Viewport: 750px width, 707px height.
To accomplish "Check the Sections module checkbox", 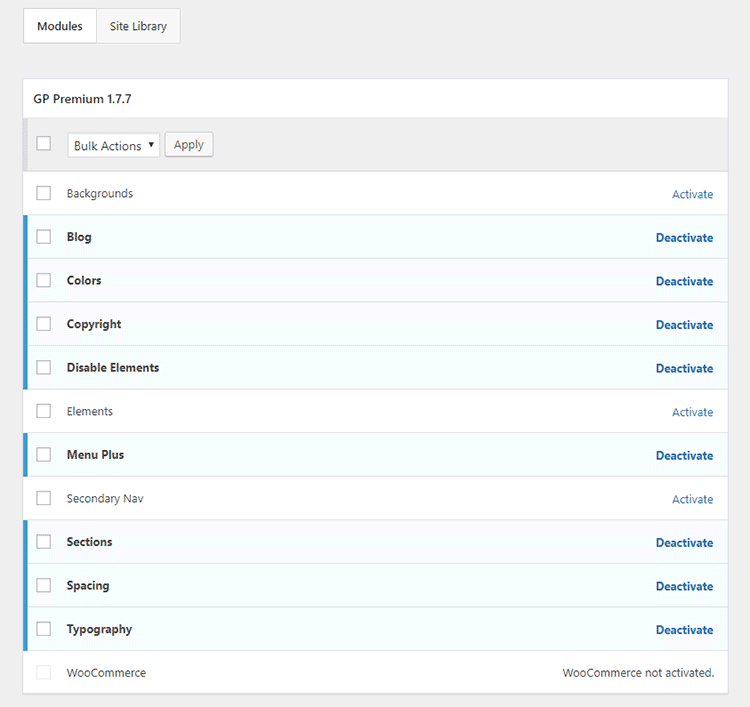I will point(44,542).
